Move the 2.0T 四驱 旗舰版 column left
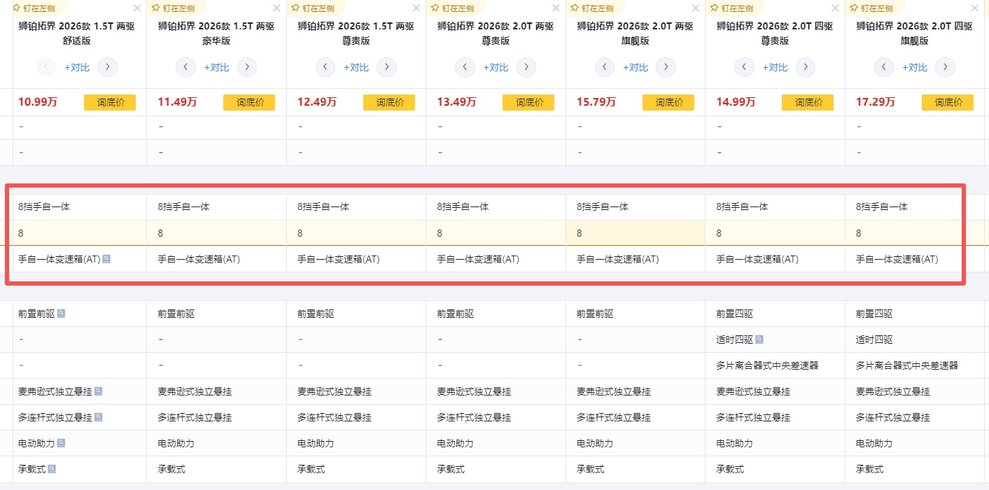Image resolution: width=989 pixels, height=490 pixels. pos(884,67)
